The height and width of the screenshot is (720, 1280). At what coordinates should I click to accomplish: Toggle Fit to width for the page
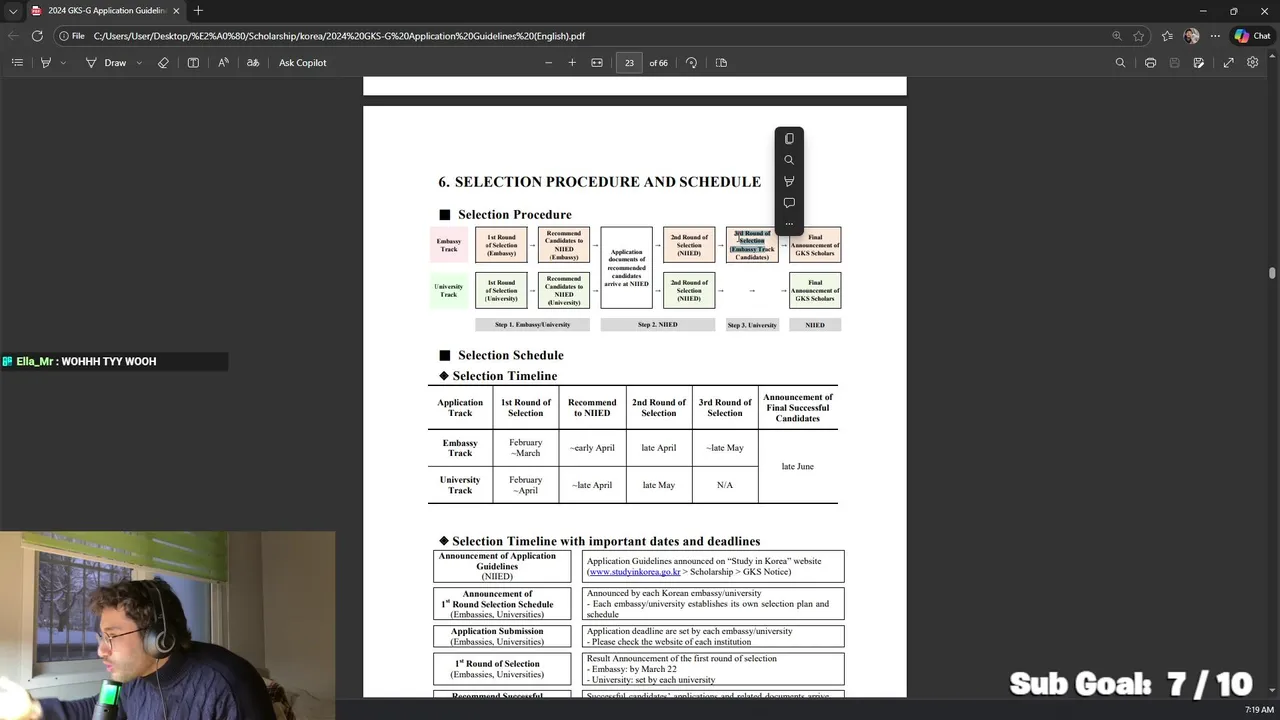[x=597, y=62]
